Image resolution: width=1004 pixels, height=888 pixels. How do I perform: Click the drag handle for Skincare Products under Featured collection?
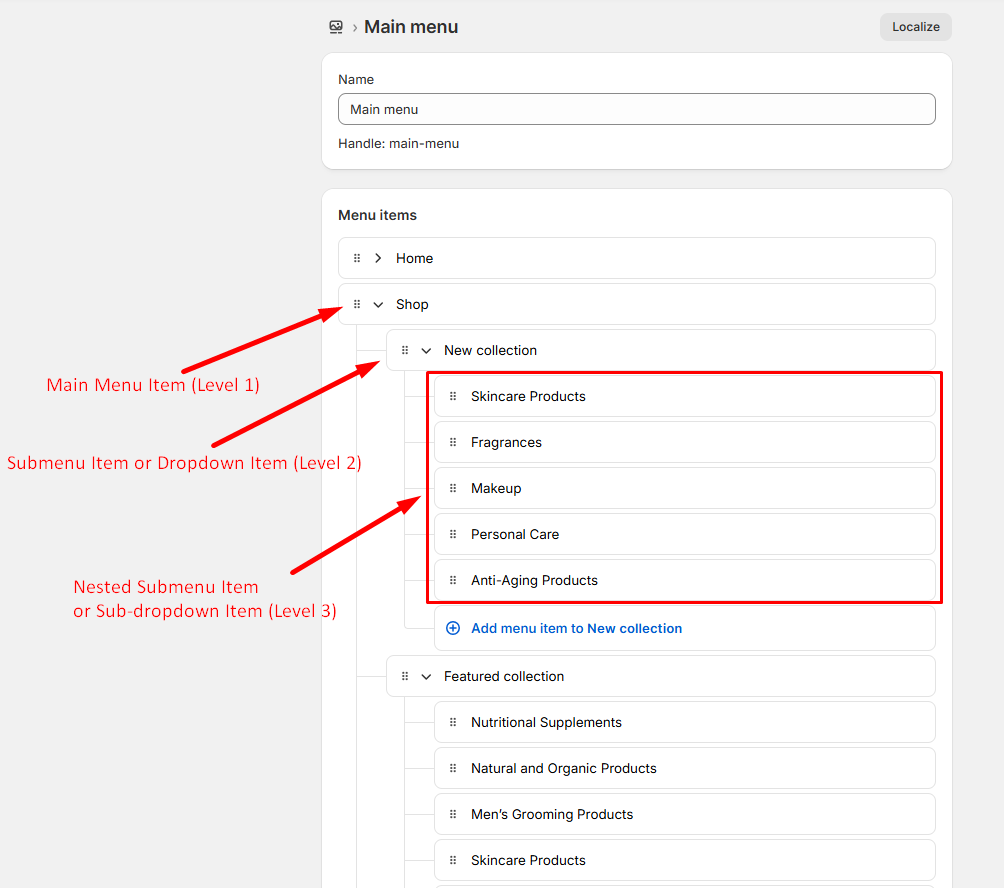coord(453,860)
